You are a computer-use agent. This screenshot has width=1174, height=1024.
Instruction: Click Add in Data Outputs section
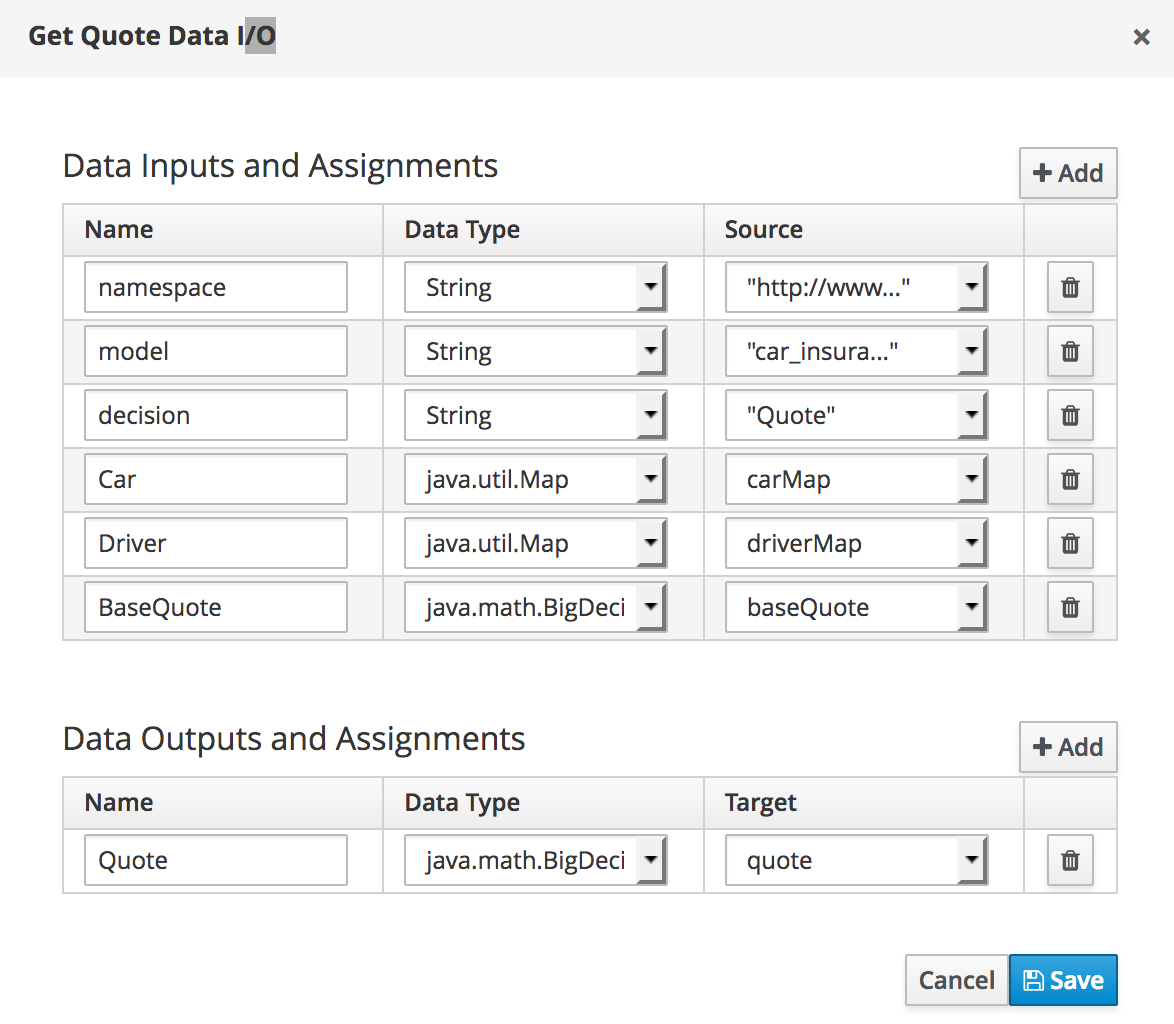[x=1067, y=746]
